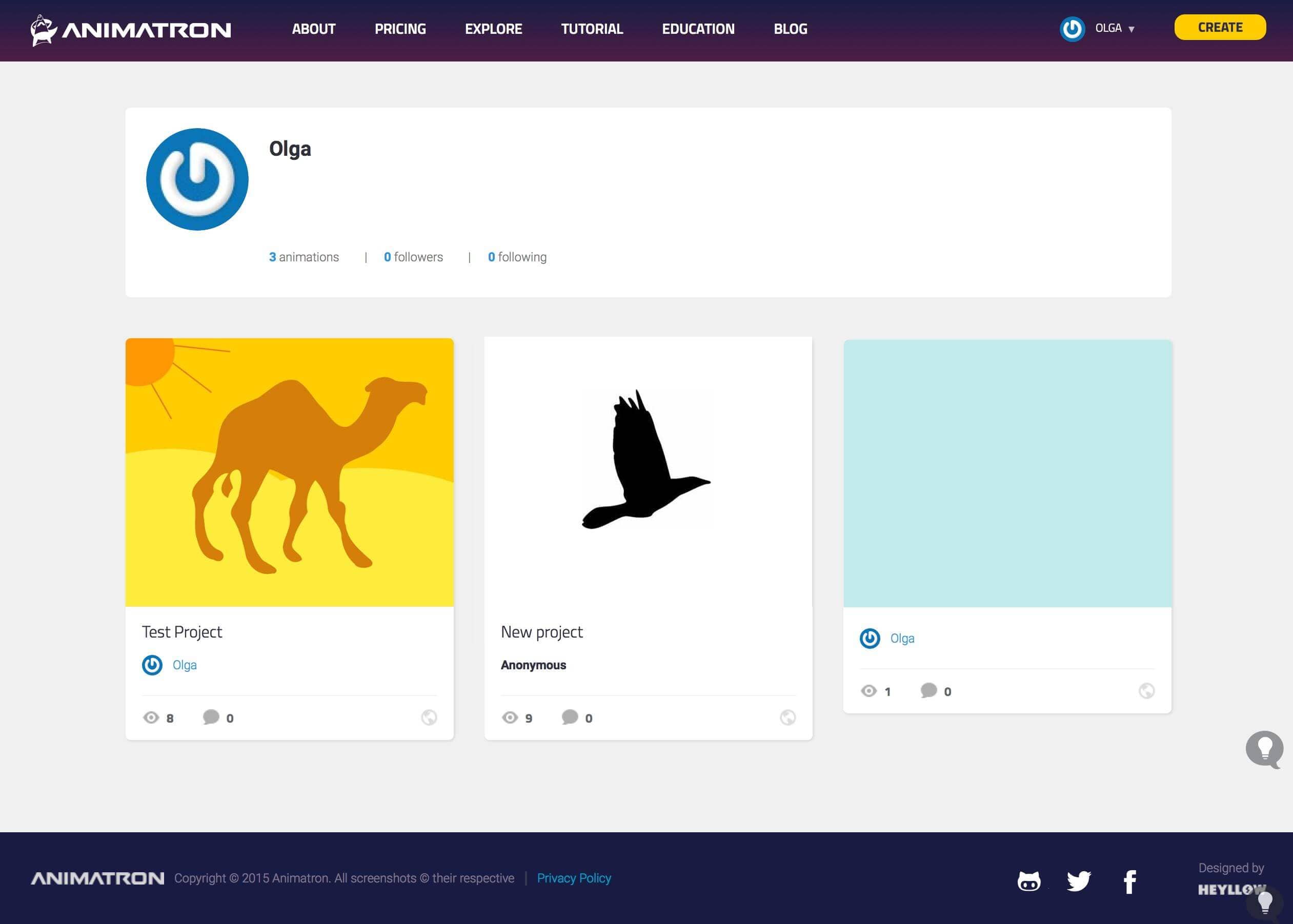Screen dimensions: 1293x924
Task: Click the views eye icon on untitled project
Action: point(868,691)
